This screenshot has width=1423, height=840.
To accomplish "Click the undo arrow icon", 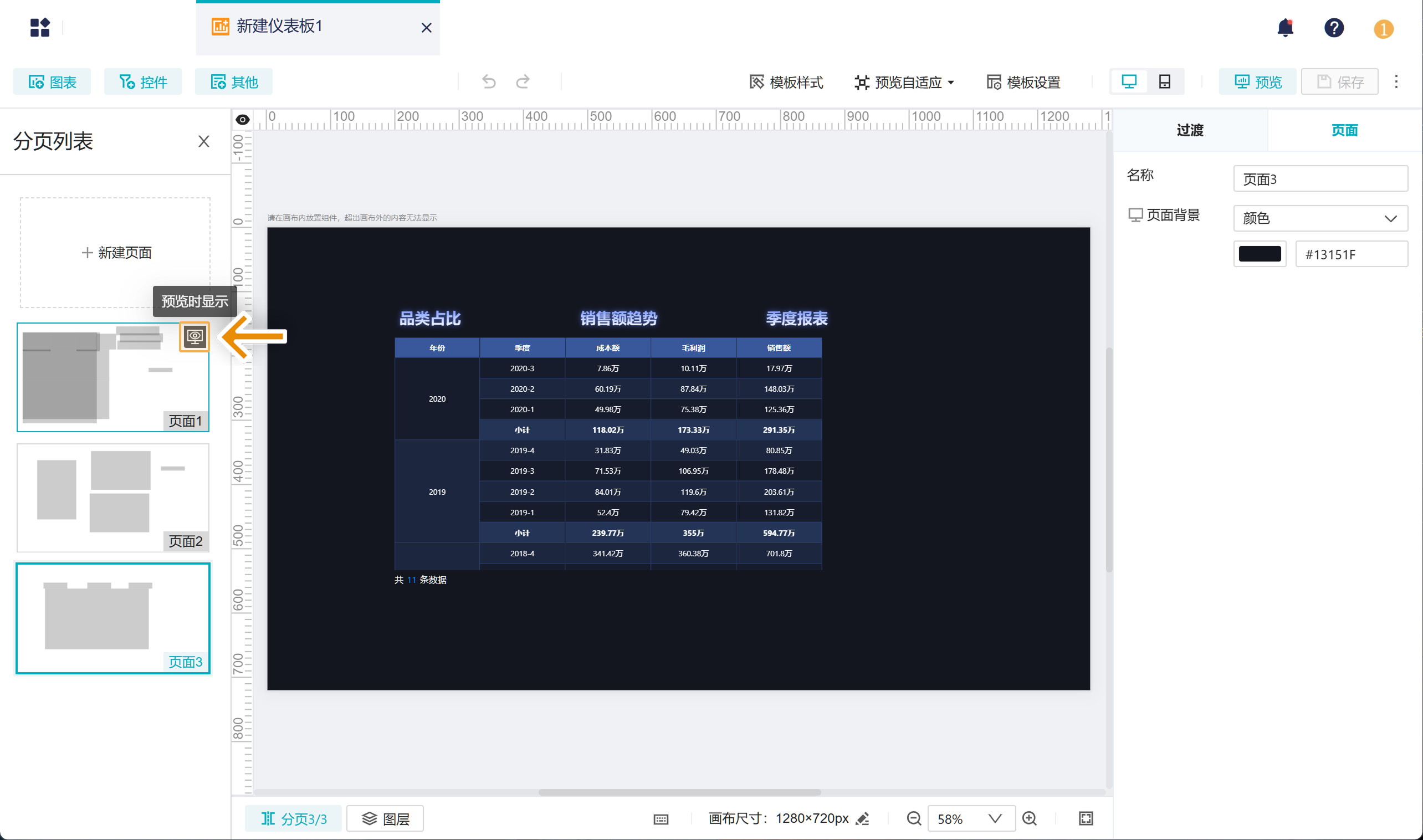I will click(489, 82).
